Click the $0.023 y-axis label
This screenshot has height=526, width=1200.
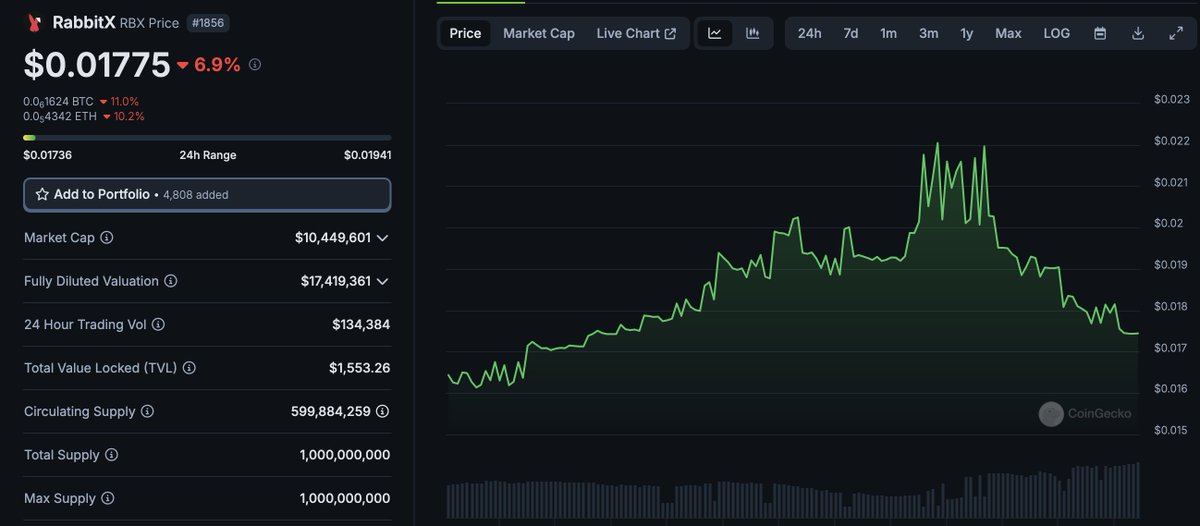pyautogui.click(x=1172, y=99)
